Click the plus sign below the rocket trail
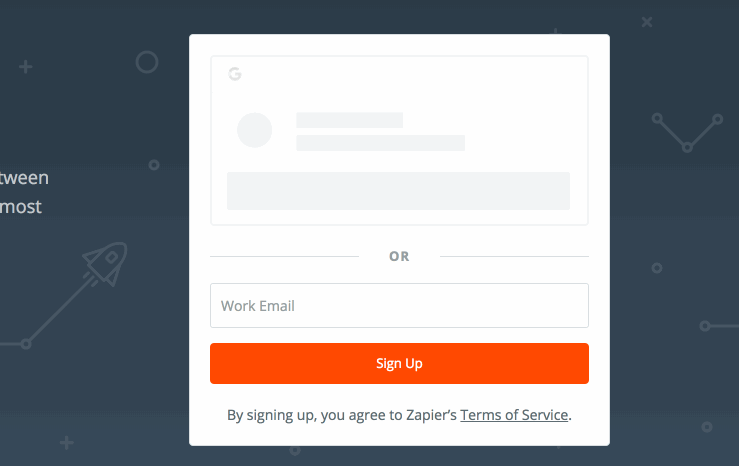 66,443
